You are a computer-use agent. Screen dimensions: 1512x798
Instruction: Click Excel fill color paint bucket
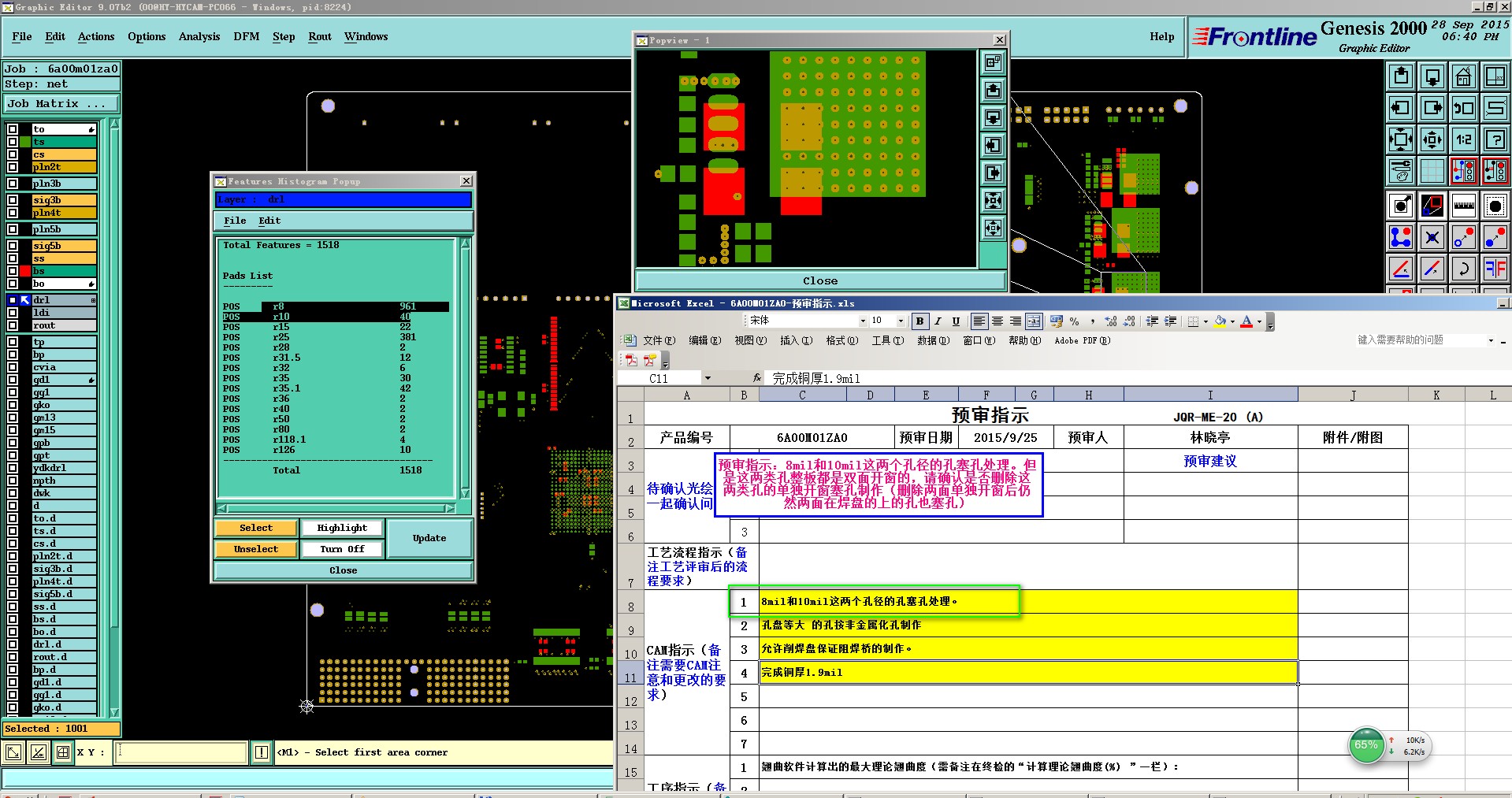tap(1220, 321)
